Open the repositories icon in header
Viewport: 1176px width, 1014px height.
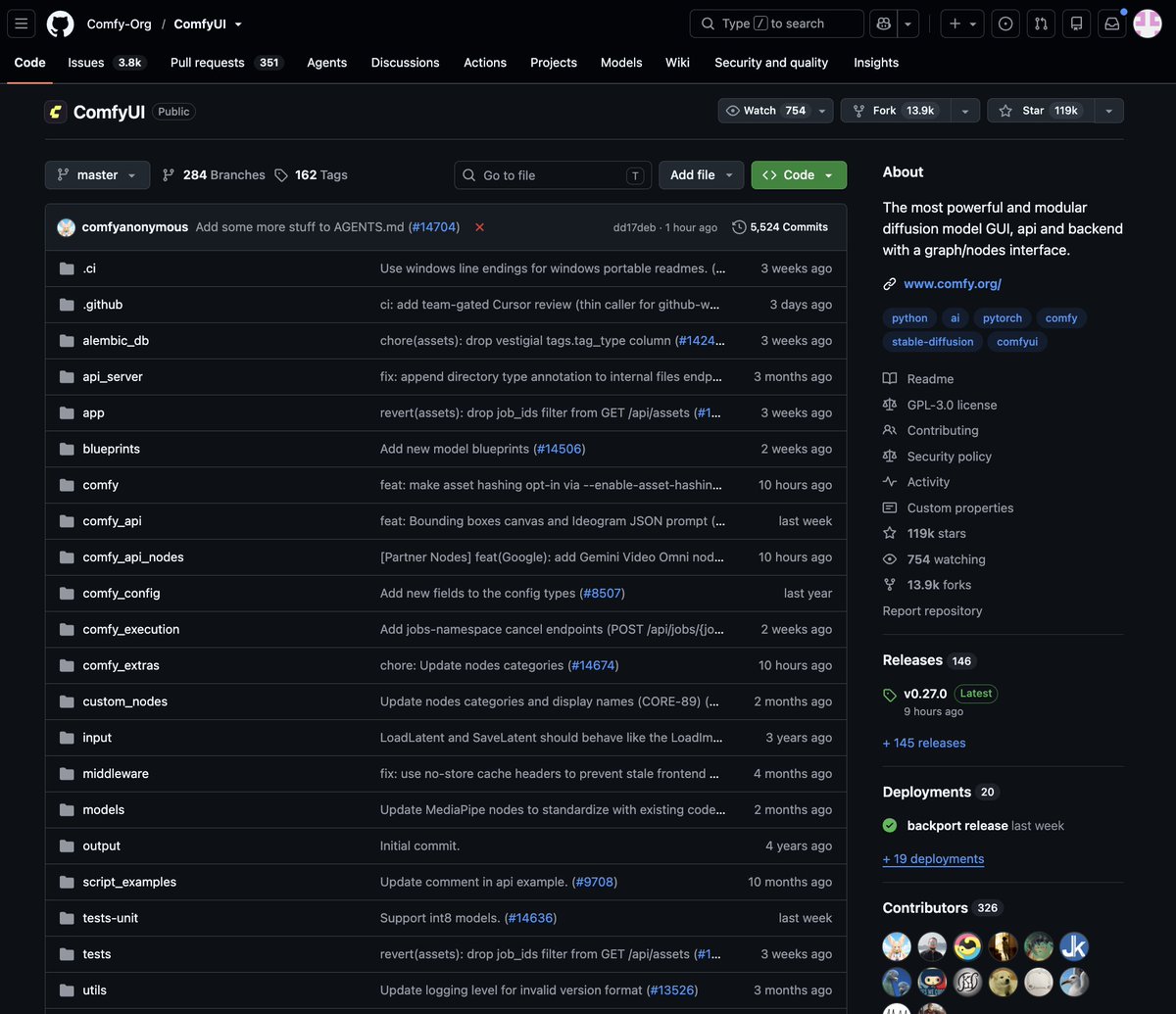tap(1076, 24)
